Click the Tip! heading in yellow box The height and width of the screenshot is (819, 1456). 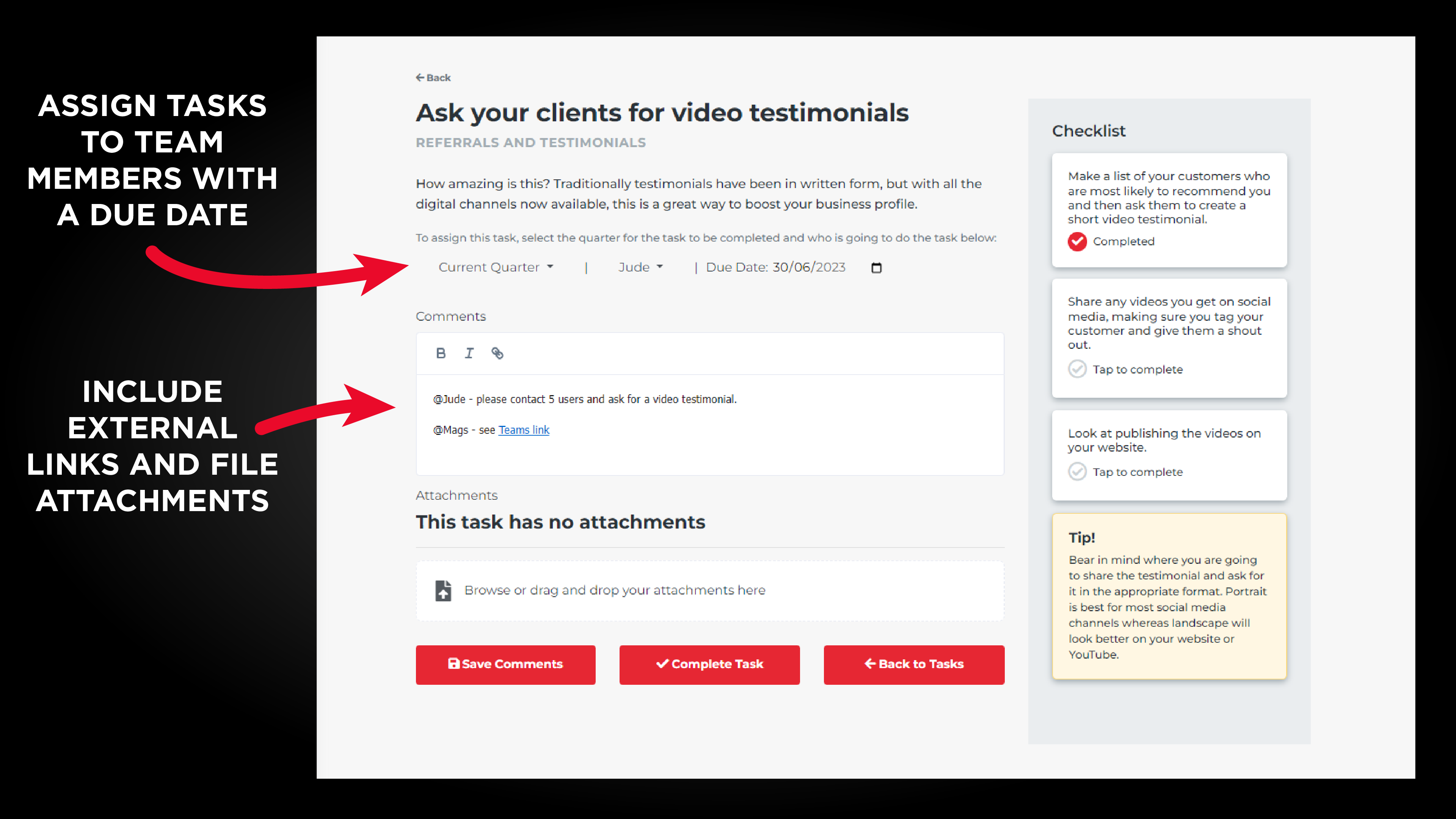tap(1082, 538)
